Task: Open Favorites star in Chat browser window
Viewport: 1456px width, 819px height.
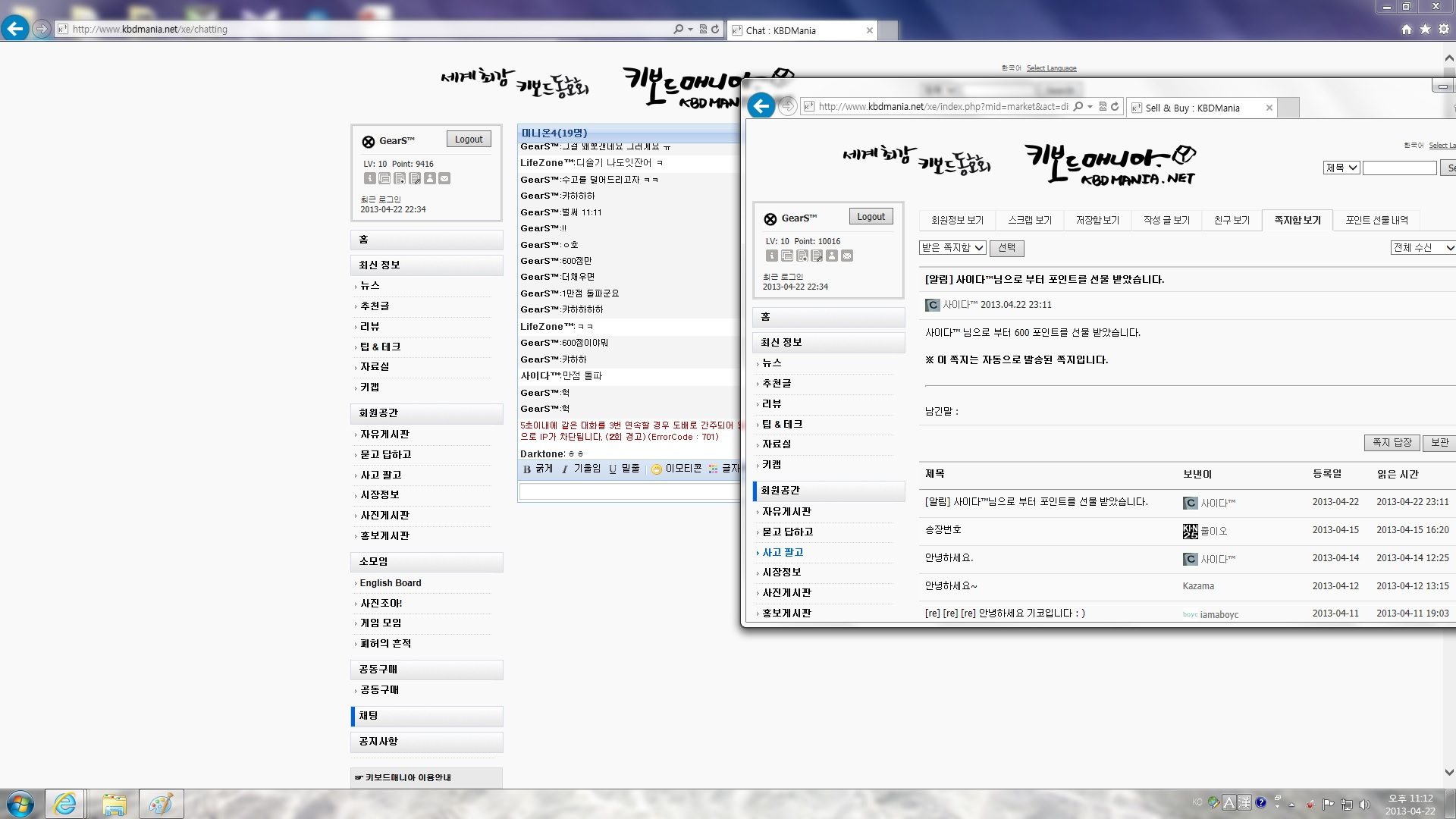Action: [1426, 29]
